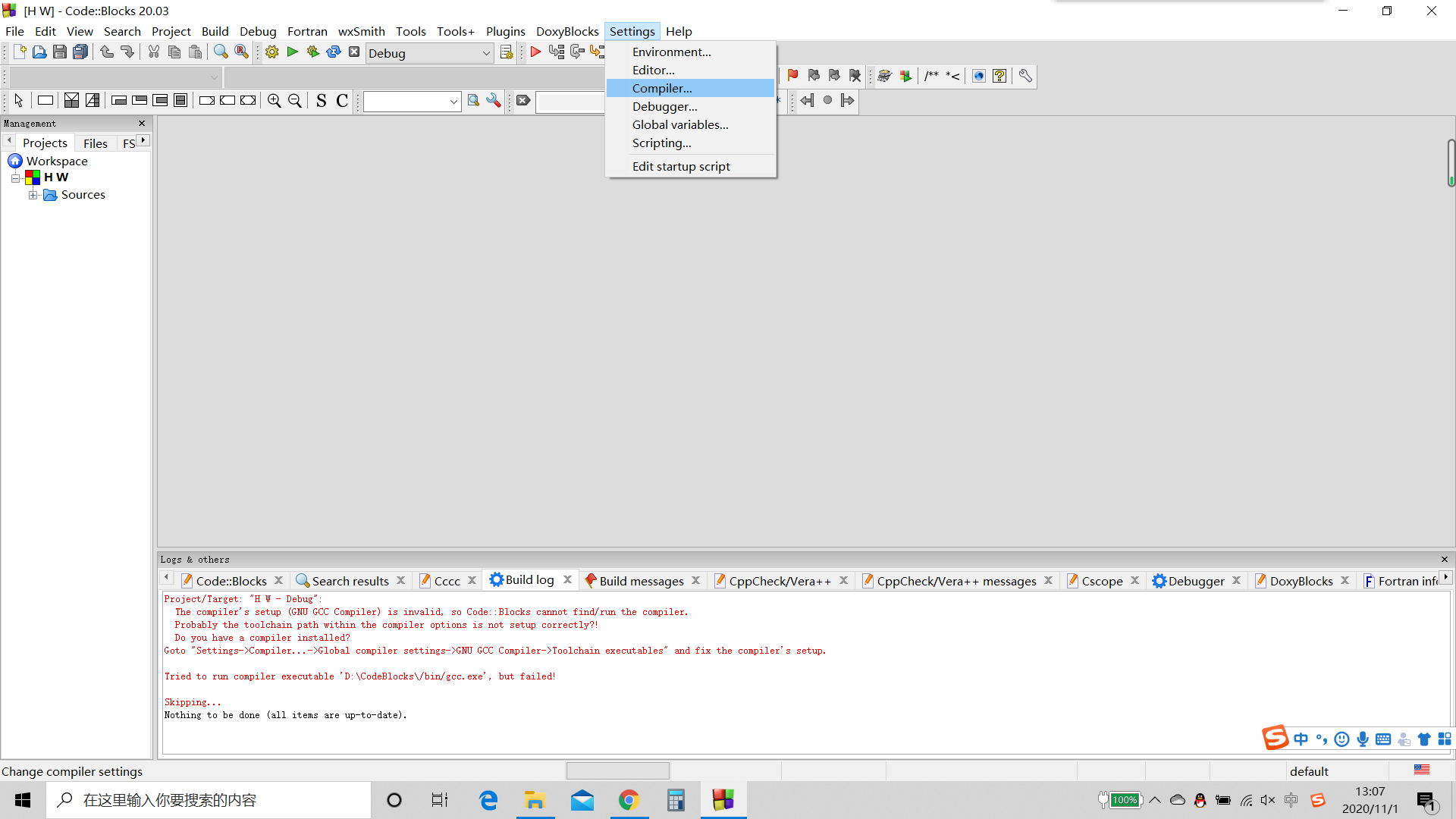This screenshot has width=1456, height=819.
Task: Click the search input field near clear icon
Action: click(x=570, y=102)
